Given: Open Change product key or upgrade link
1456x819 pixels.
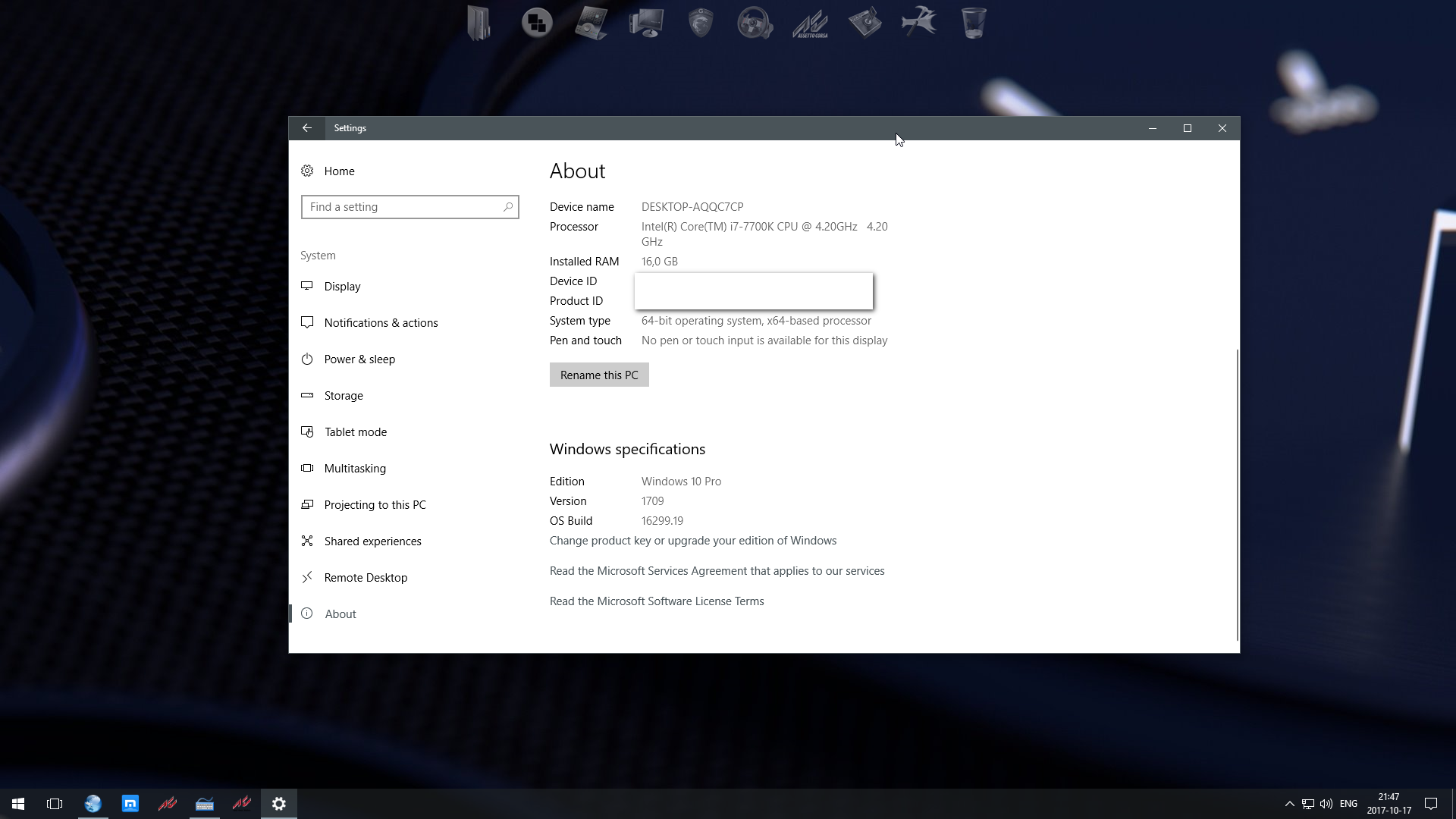Looking at the screenshot, I should [692, 541].
